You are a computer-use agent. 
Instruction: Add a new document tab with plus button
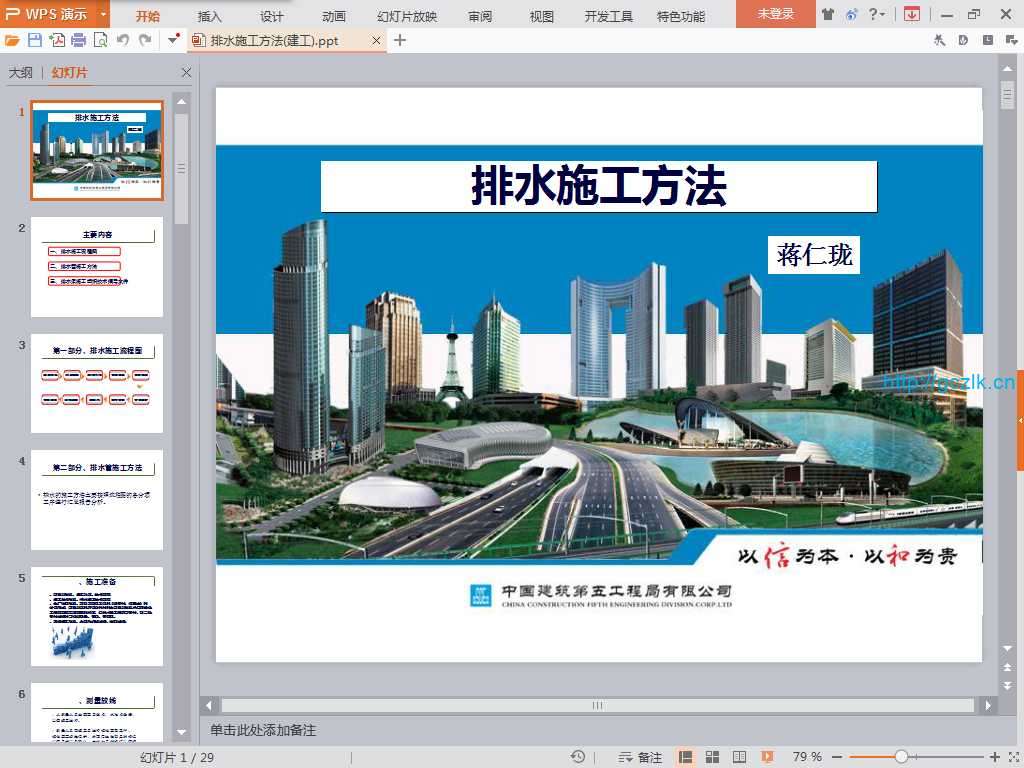coord(400,40)
